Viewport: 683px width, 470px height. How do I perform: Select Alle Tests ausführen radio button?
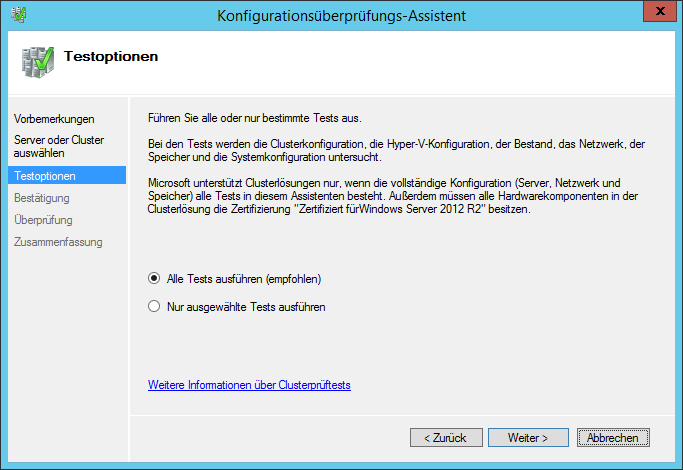[x=154, y=278]
